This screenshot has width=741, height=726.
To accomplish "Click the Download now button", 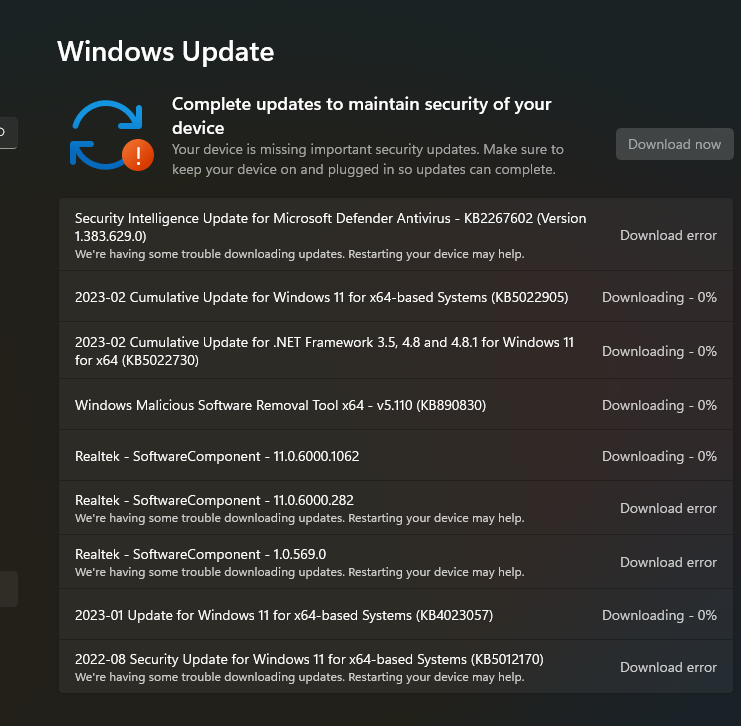I will click(674, 144).
